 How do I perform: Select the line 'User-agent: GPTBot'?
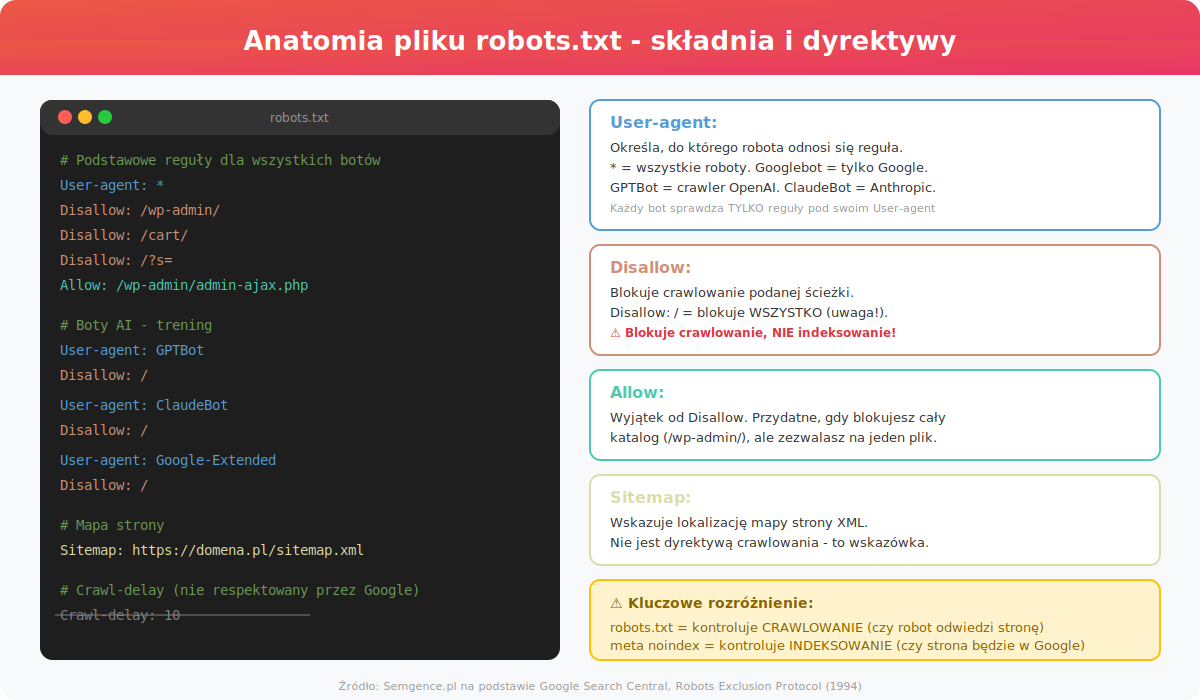(x=132, y=350)
